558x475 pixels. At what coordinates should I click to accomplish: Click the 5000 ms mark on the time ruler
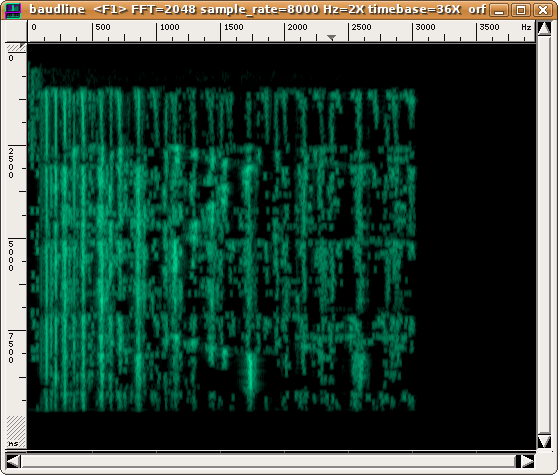pyautogui.click(x=11, y=256)
